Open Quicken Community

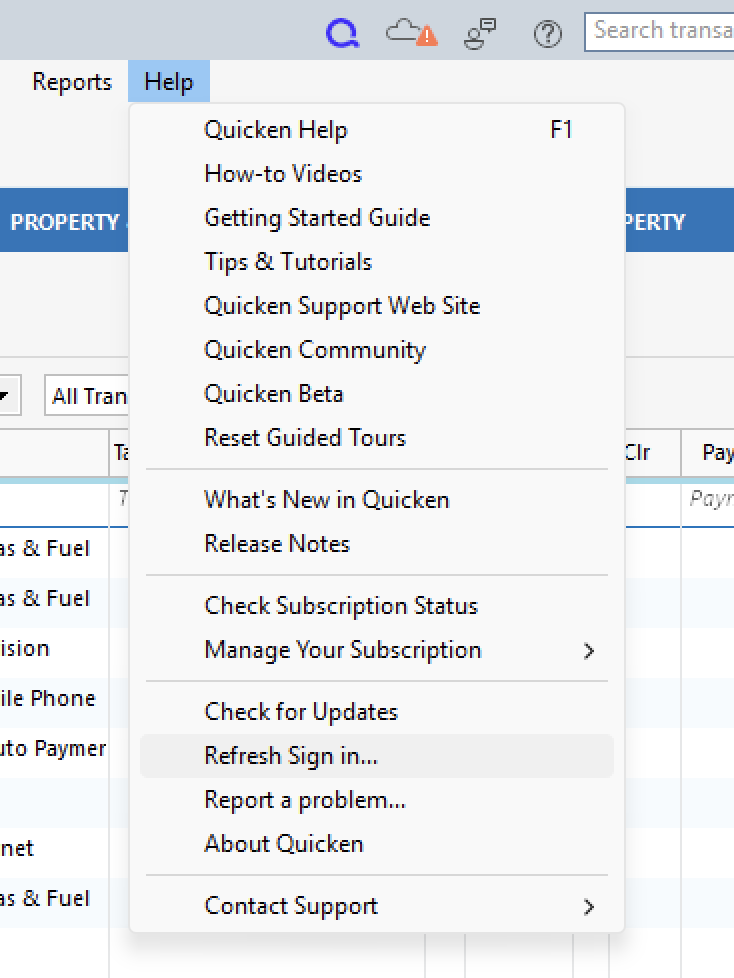click(377, 350)
